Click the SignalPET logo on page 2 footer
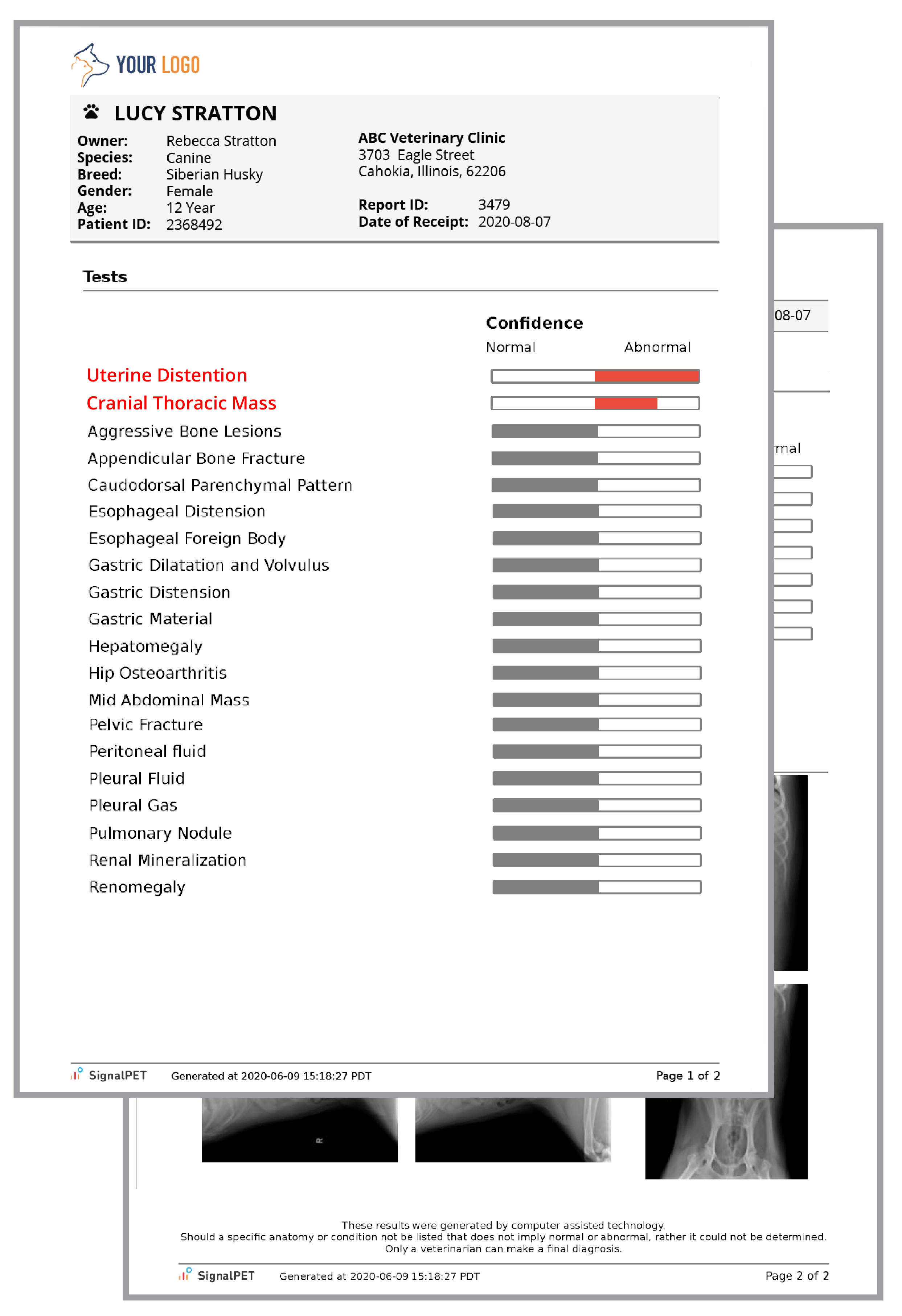 (217, 1275)
